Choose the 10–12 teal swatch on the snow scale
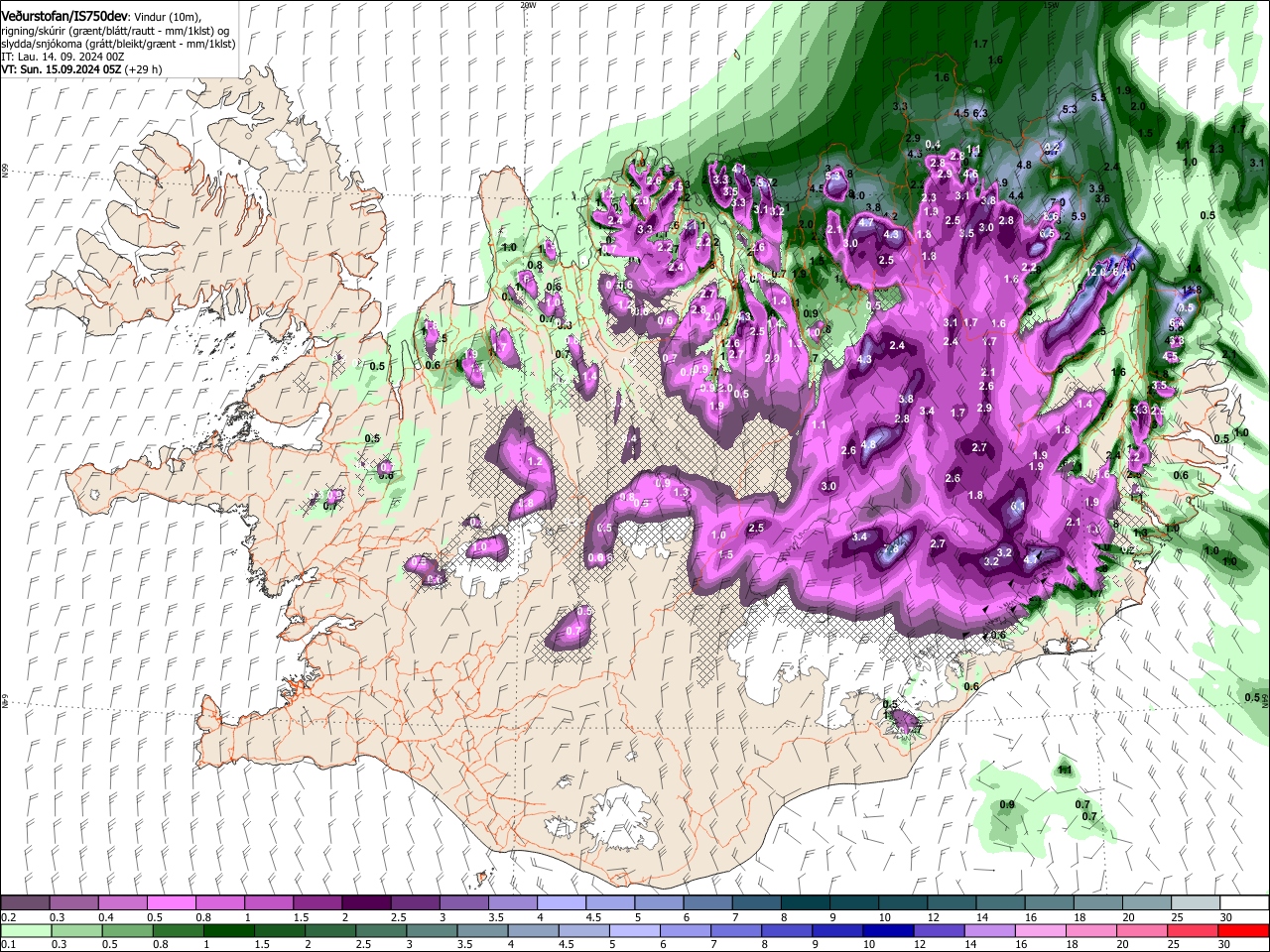This screenshot has width=1270, height=952. (x=901, y=903)
